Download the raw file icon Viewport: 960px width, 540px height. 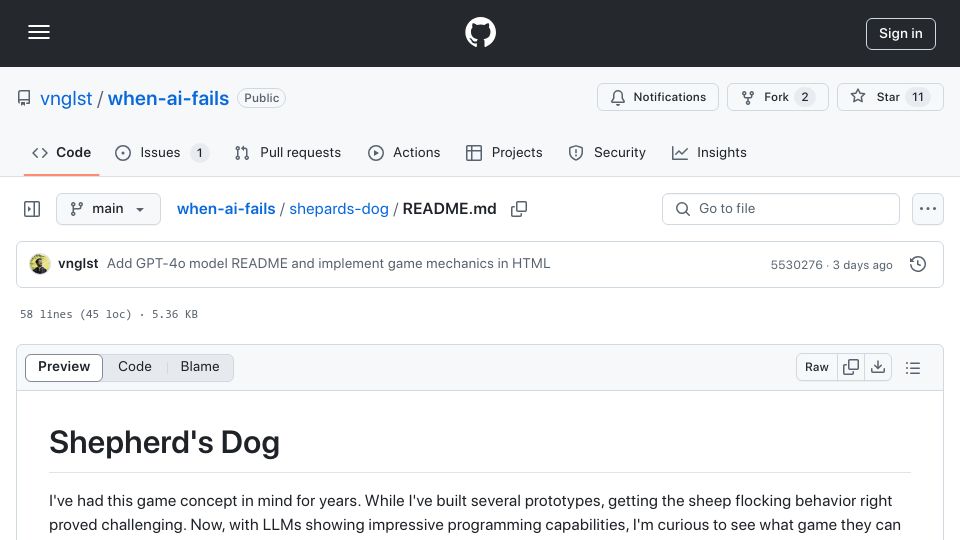click(x=878, y=367)
